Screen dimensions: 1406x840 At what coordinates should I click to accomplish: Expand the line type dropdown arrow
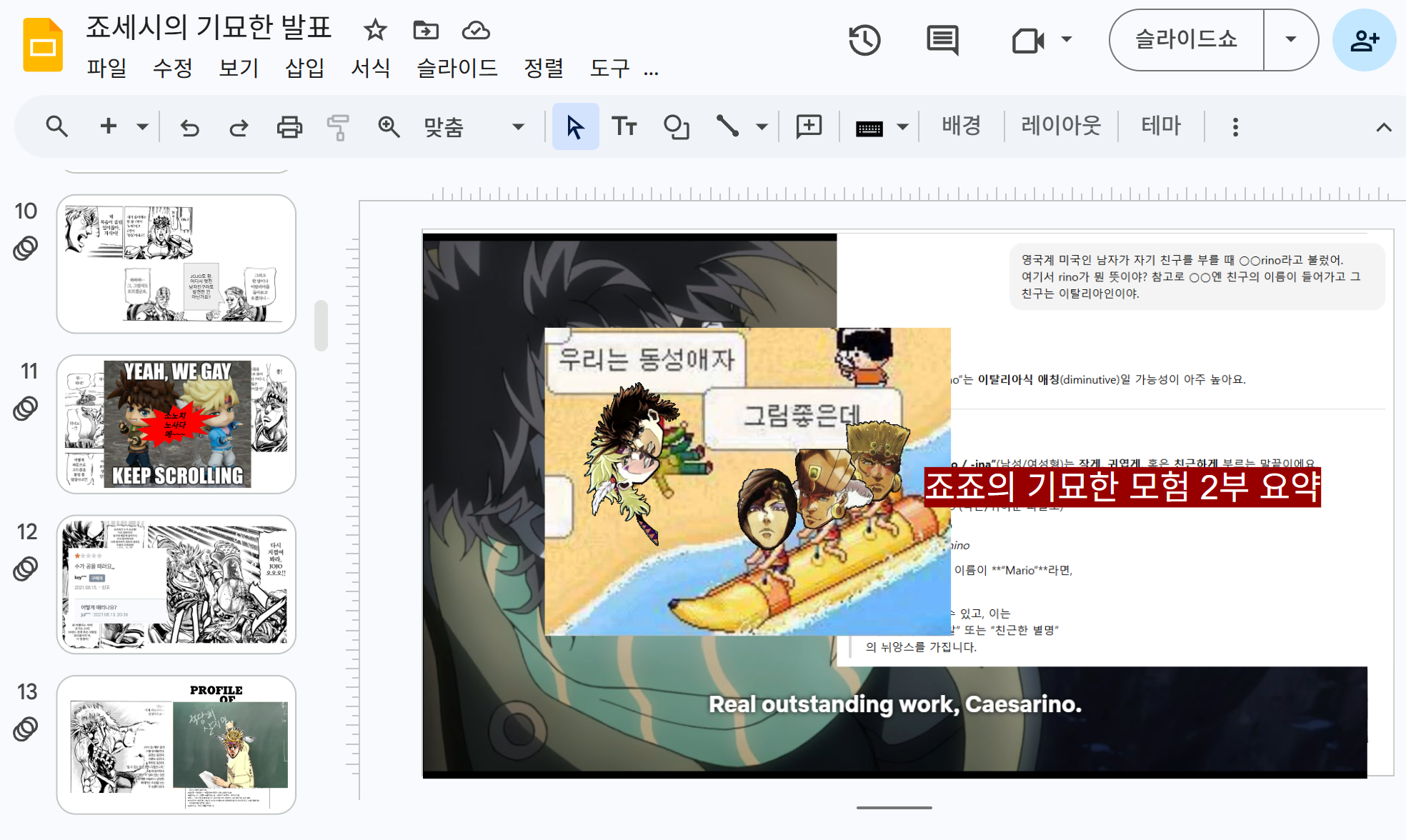[x=762, y=127]
